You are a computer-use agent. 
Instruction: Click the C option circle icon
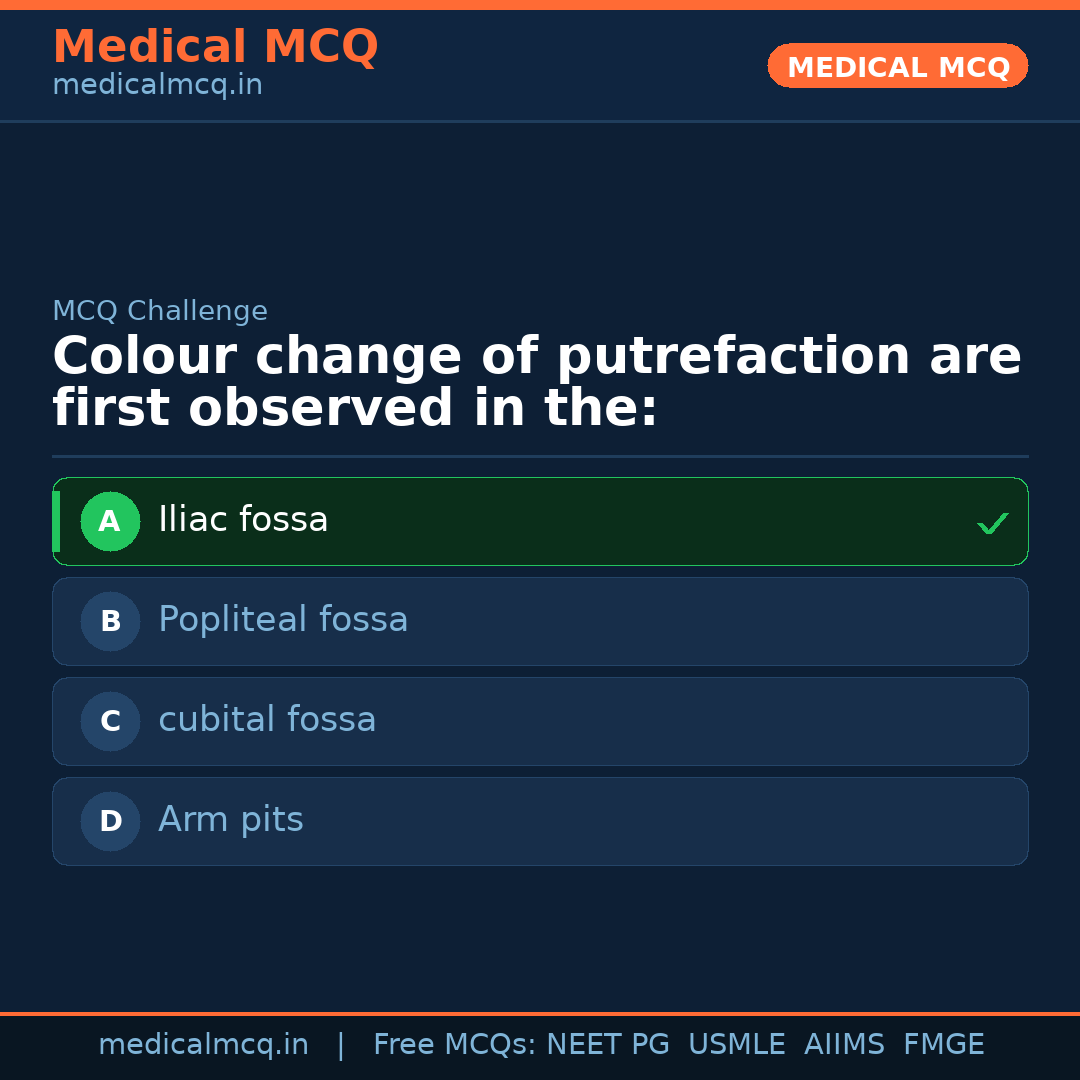point(110,721)
